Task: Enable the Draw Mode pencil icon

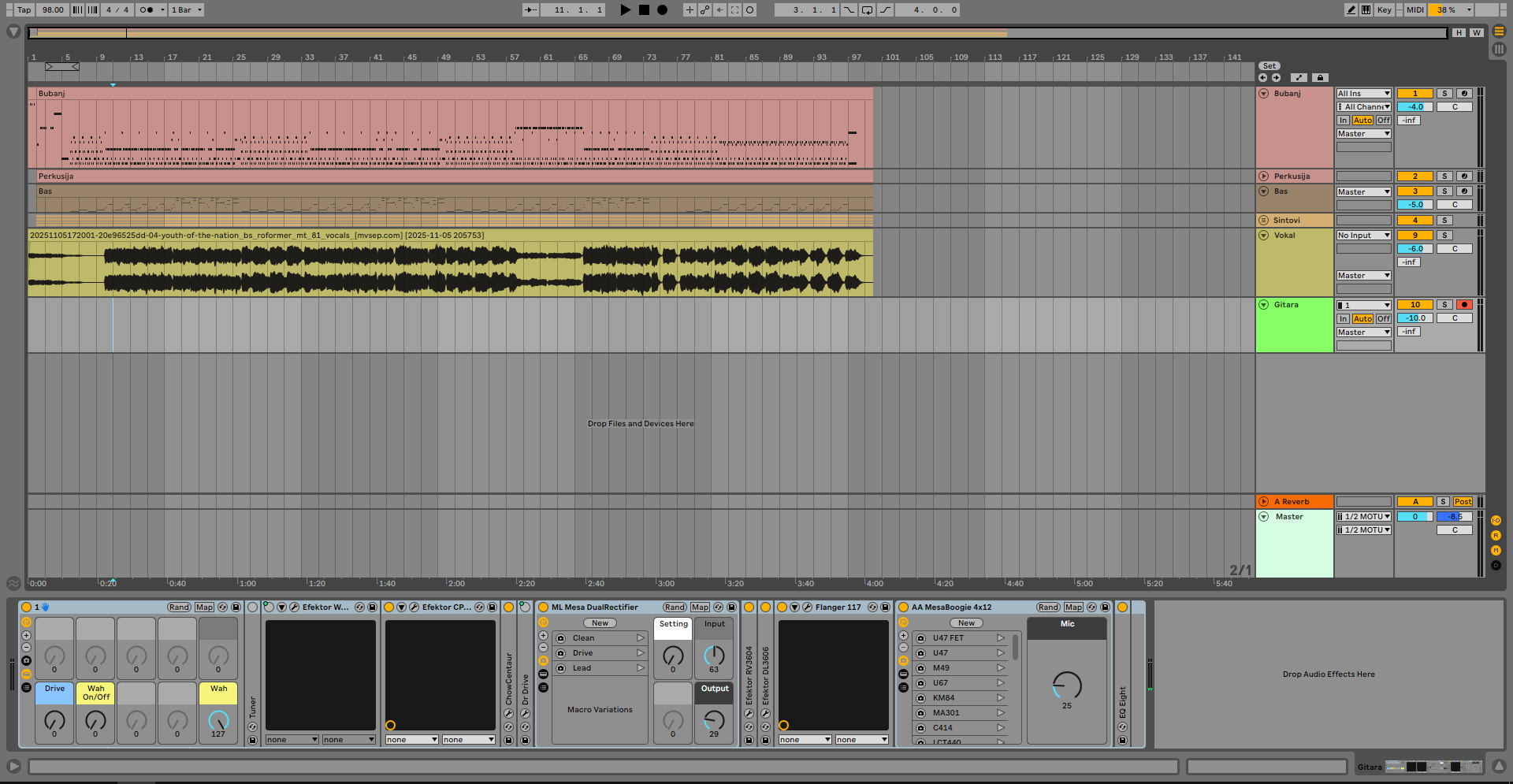Action: click(1351, 10)
